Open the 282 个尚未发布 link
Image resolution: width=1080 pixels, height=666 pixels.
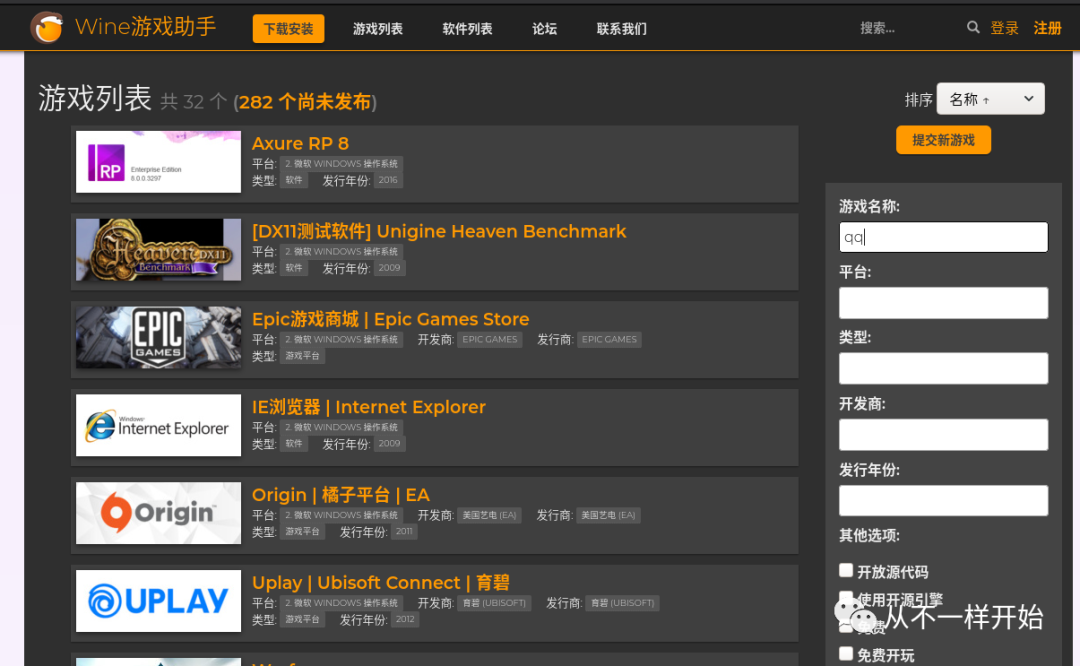pos(305,102)
